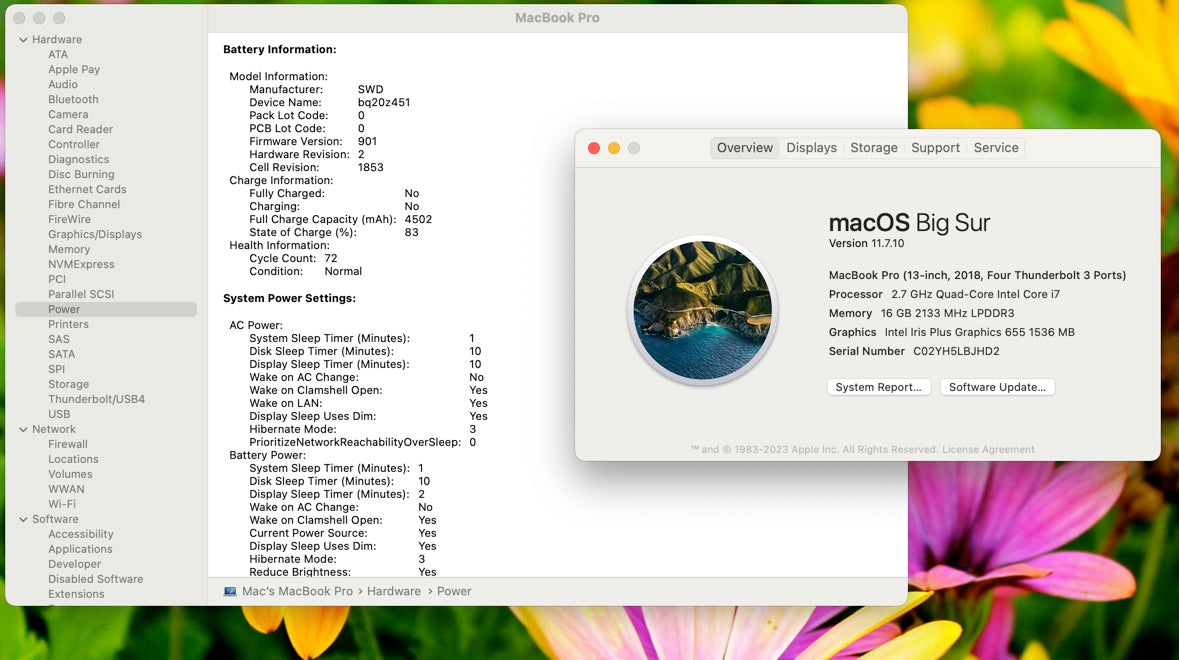Go to the Service tab

click(x=995, y=148)
